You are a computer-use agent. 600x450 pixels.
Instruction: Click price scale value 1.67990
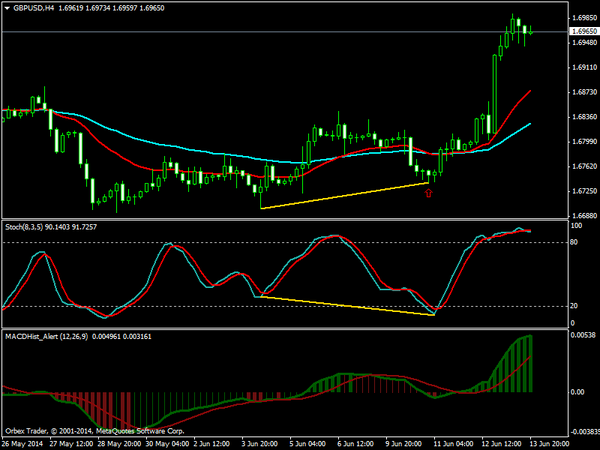click(584, 142)
